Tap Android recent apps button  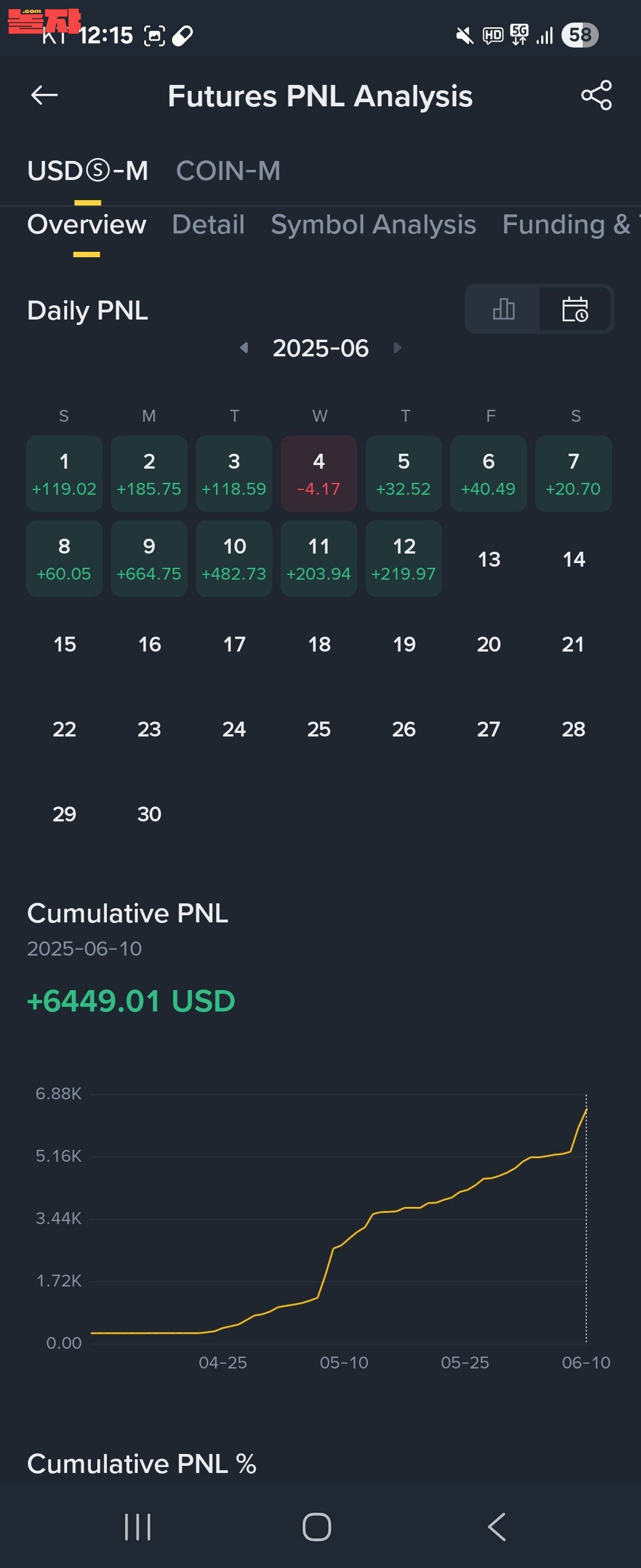click(x=138, y=1526)
